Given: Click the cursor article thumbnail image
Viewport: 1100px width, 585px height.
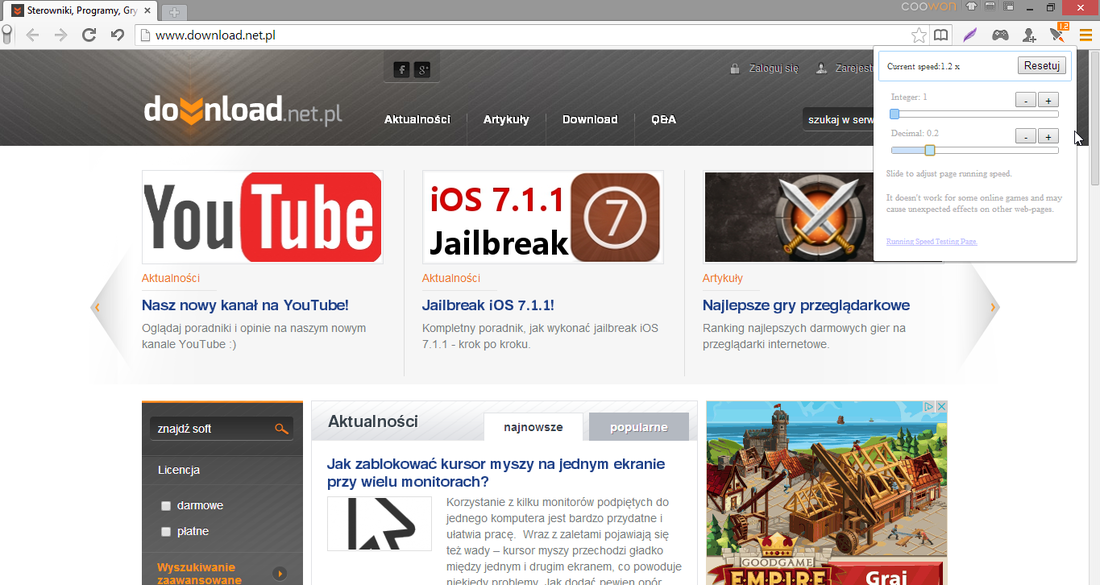Looking at the screenshot, I should point(380,523).
